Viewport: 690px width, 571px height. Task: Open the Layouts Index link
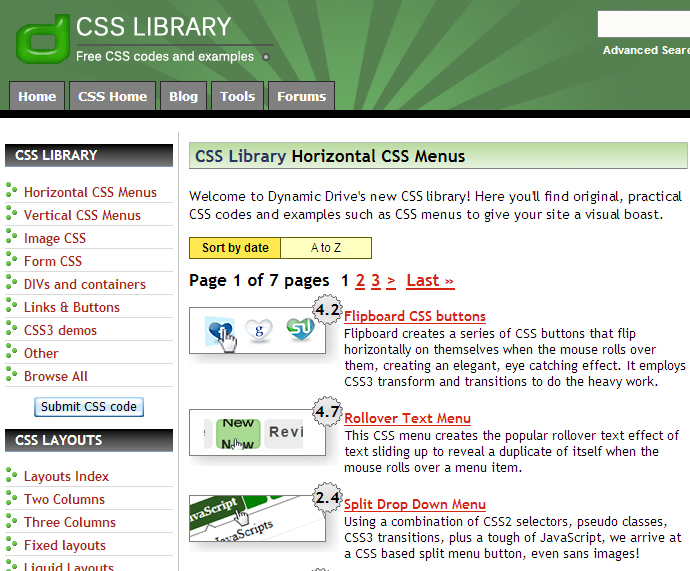[66, 476]
